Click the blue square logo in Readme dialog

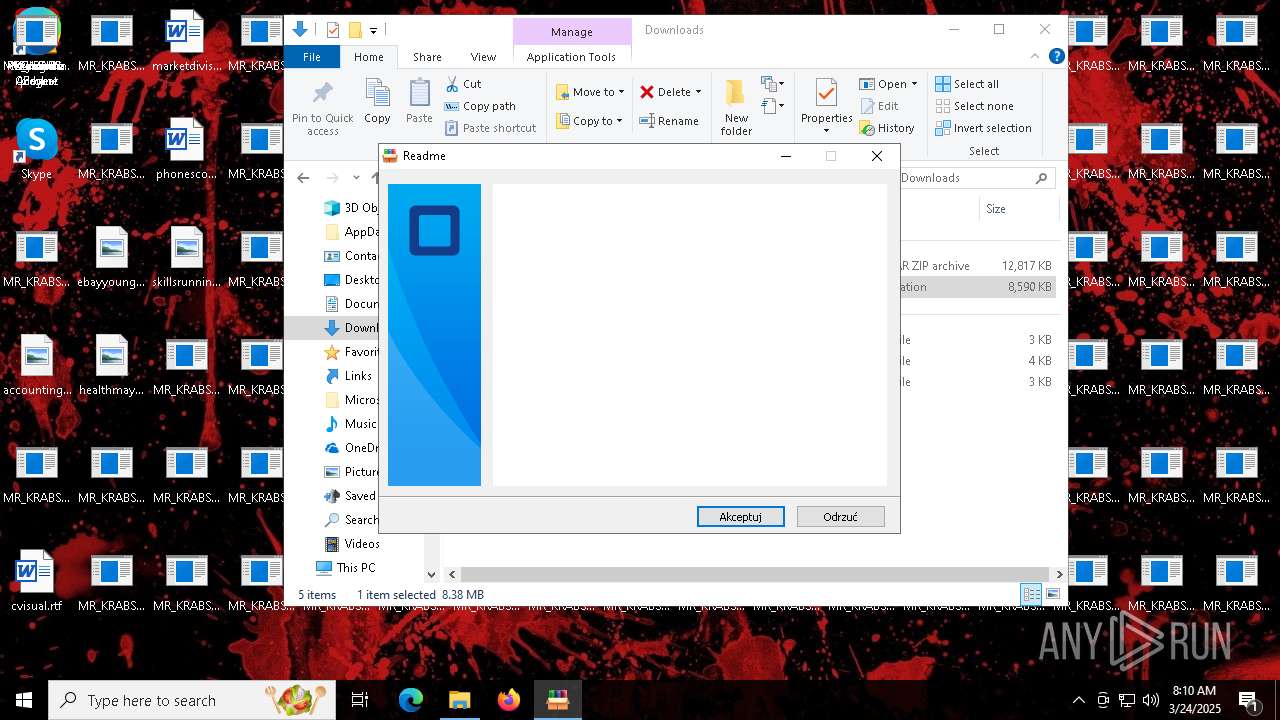click(434, 231)
